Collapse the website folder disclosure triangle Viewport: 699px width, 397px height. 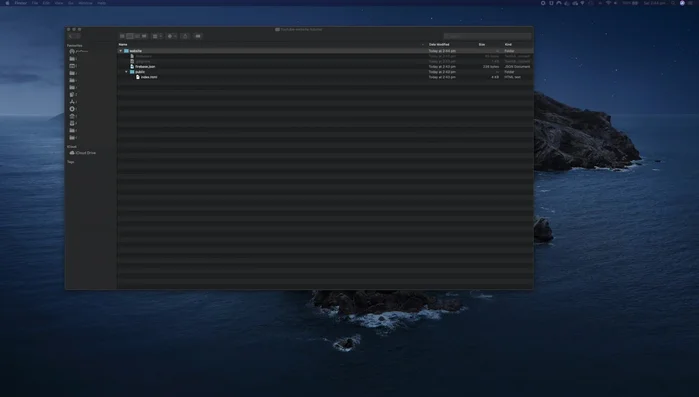(x=120, y=51)
